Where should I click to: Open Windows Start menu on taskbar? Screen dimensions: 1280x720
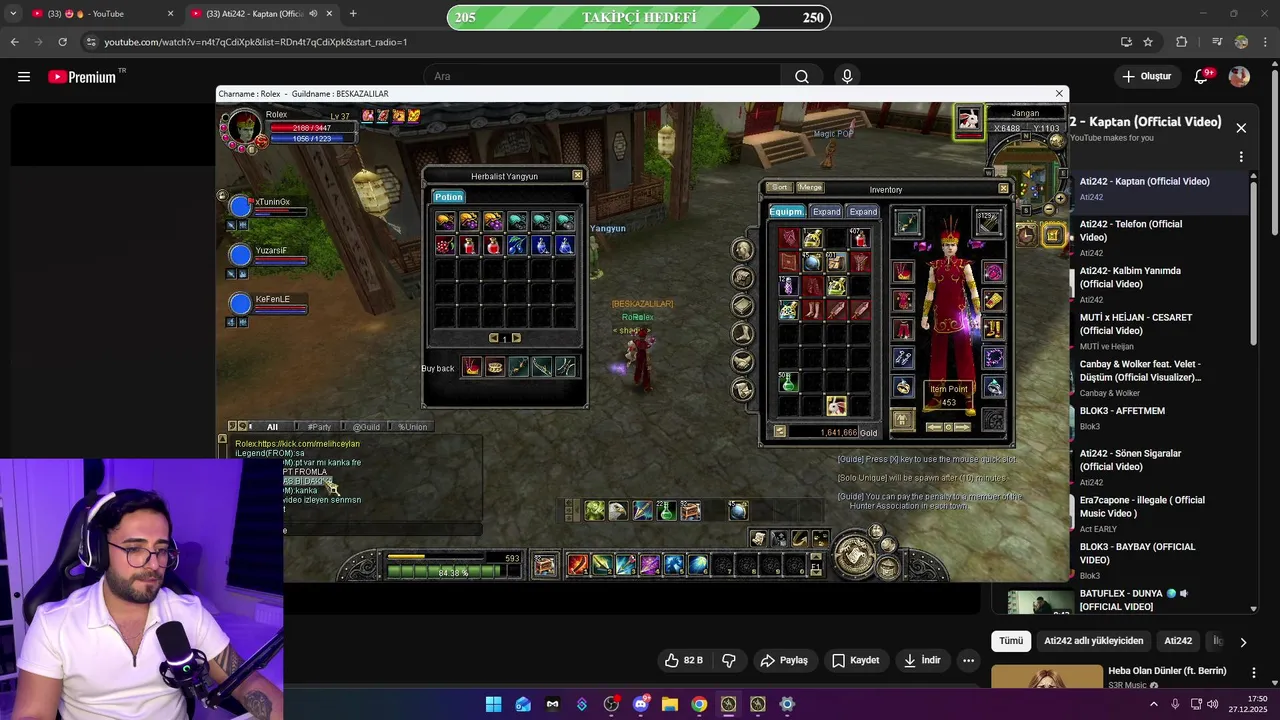[493, 704]
